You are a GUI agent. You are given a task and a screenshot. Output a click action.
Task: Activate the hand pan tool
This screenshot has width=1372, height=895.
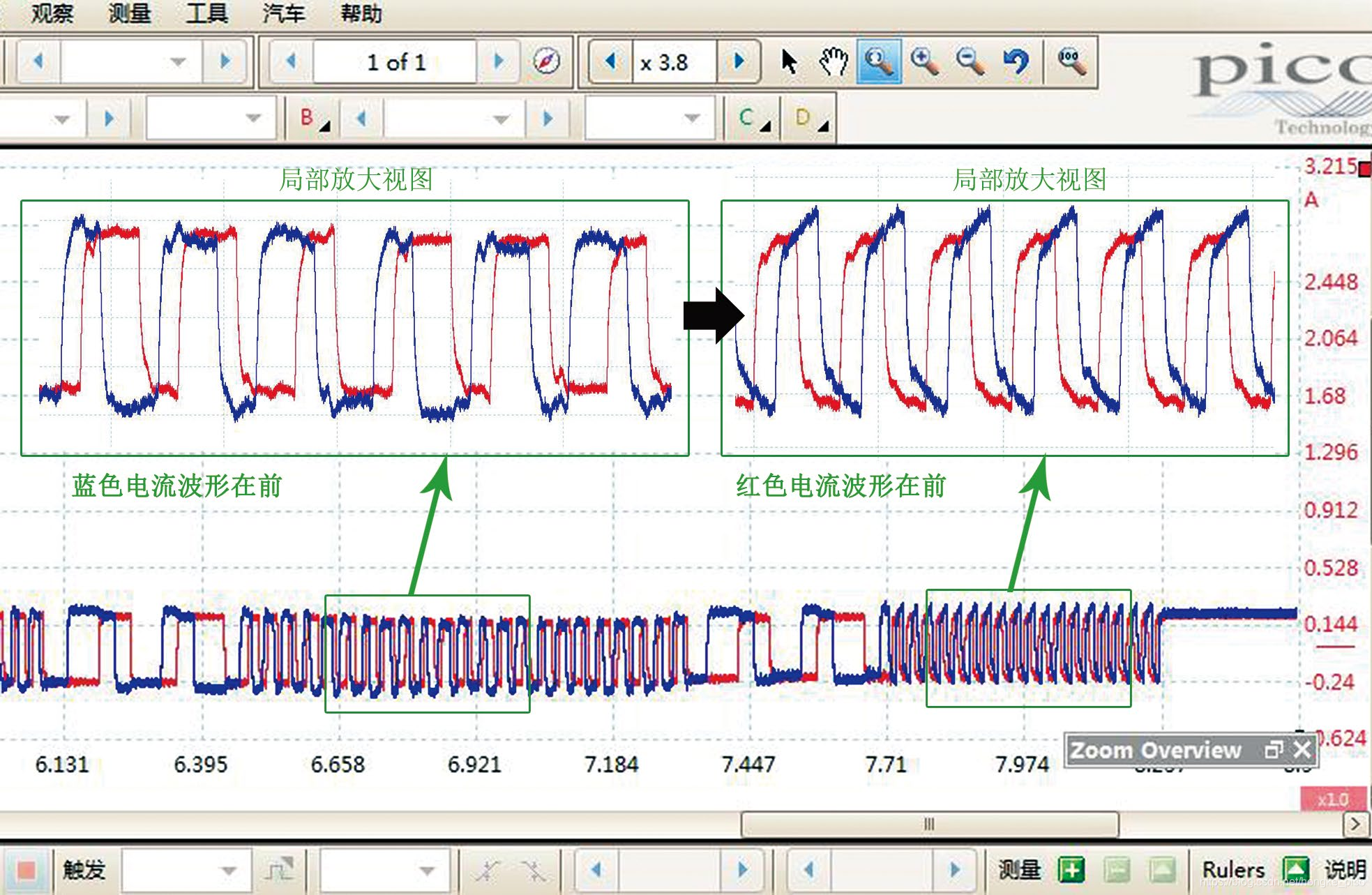pos(833,62)
